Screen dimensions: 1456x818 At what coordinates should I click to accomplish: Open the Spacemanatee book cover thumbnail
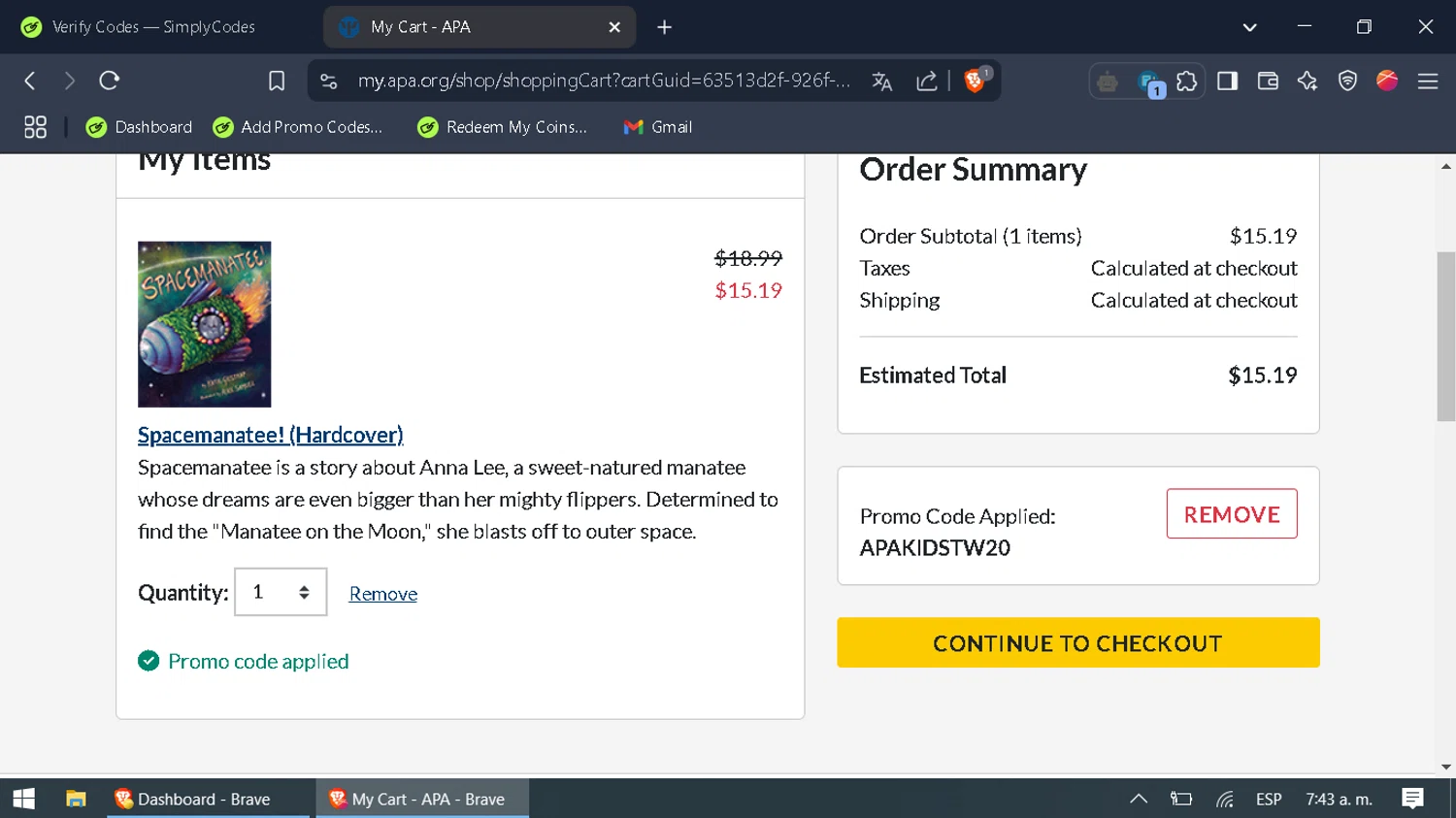205,324
